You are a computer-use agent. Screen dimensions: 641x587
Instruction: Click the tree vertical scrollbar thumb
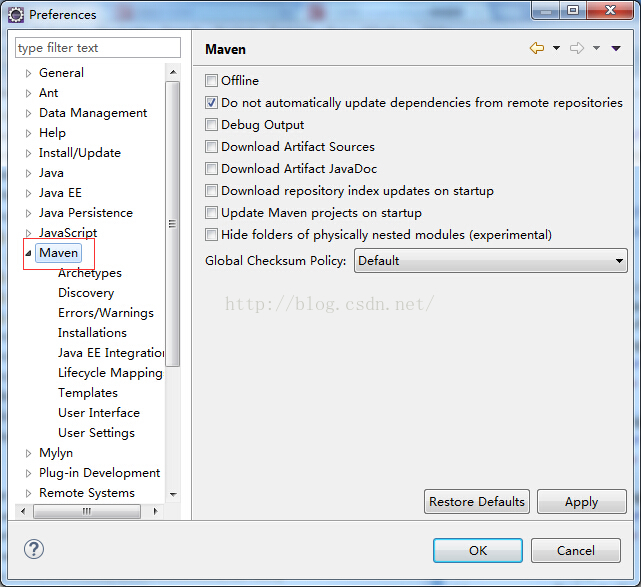(x=173, y=224)
